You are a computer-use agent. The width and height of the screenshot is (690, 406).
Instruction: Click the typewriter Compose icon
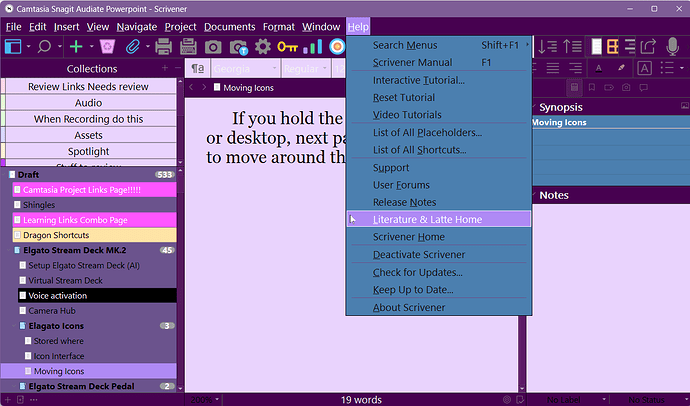coord(188,46)
